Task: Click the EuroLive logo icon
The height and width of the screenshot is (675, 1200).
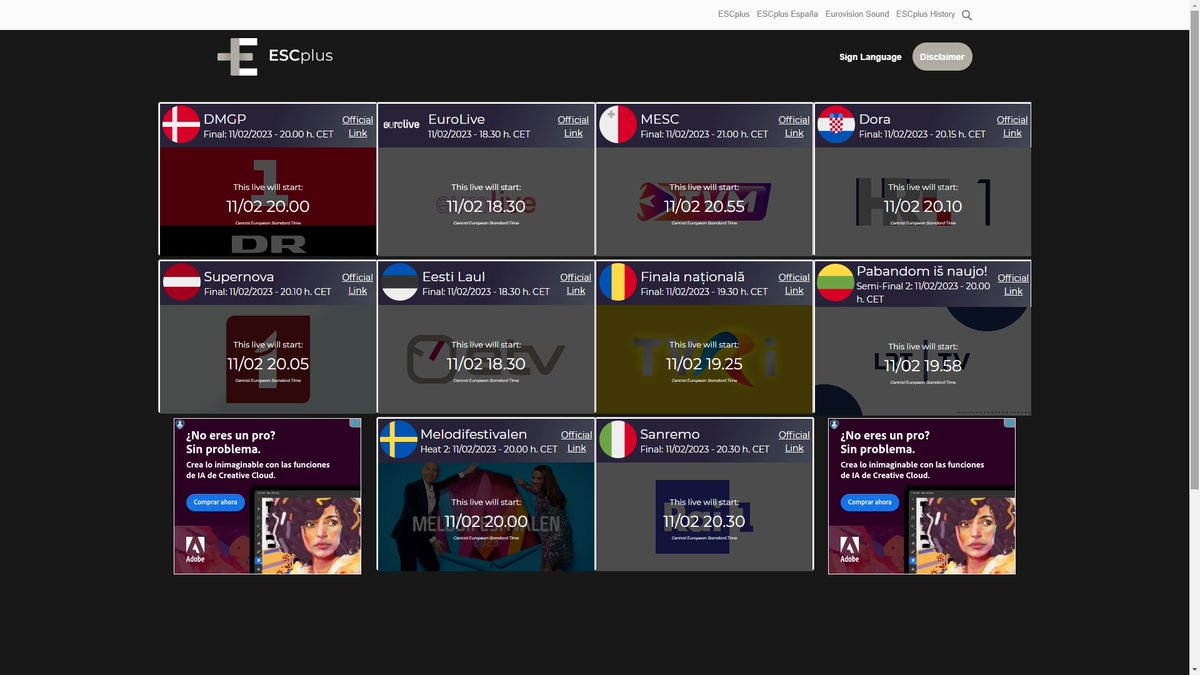Action: click(400, 125)
